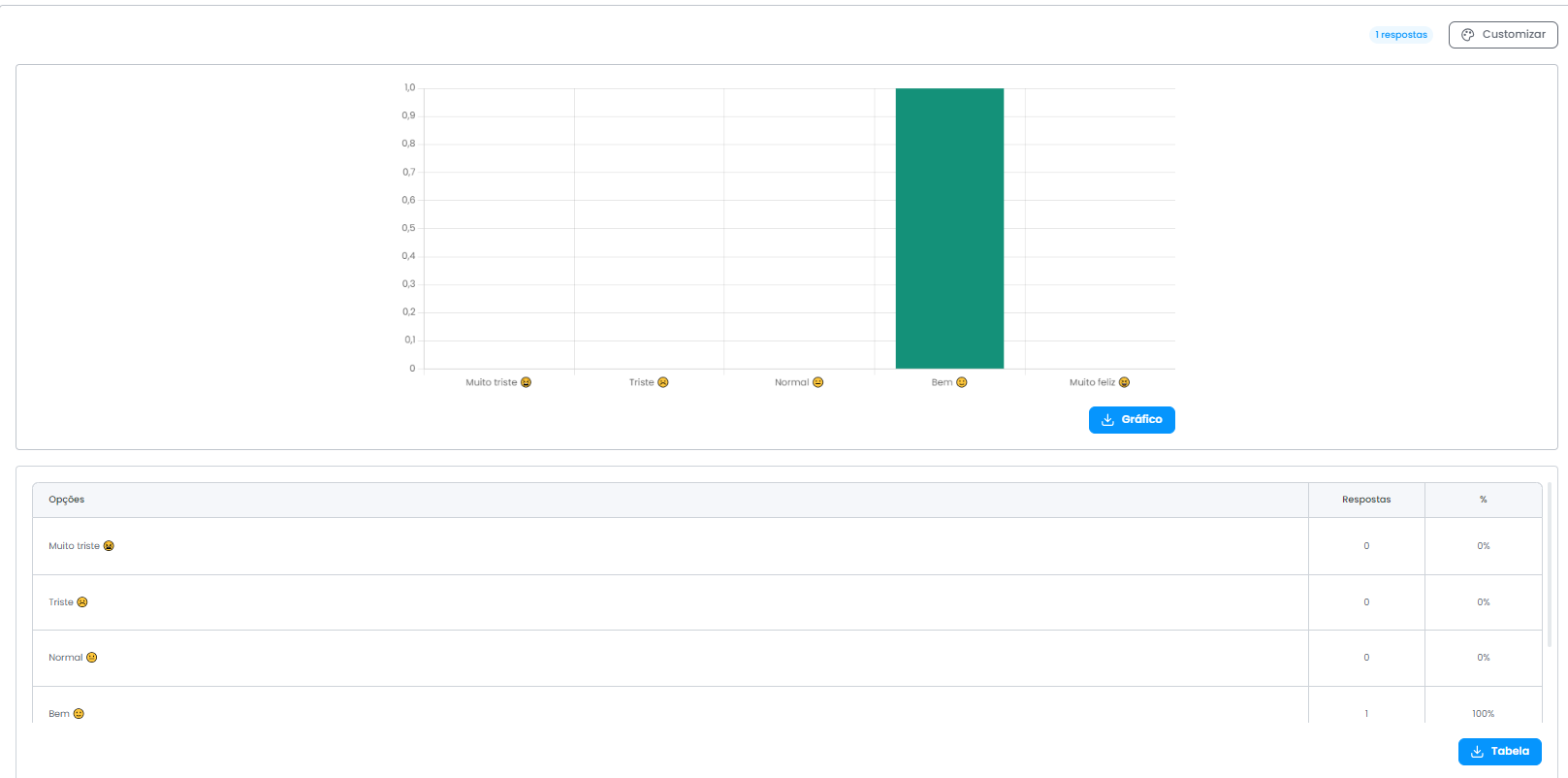Click the palette icon in Customizar
Screen dimensions: 1568x778
(1468, 35)
